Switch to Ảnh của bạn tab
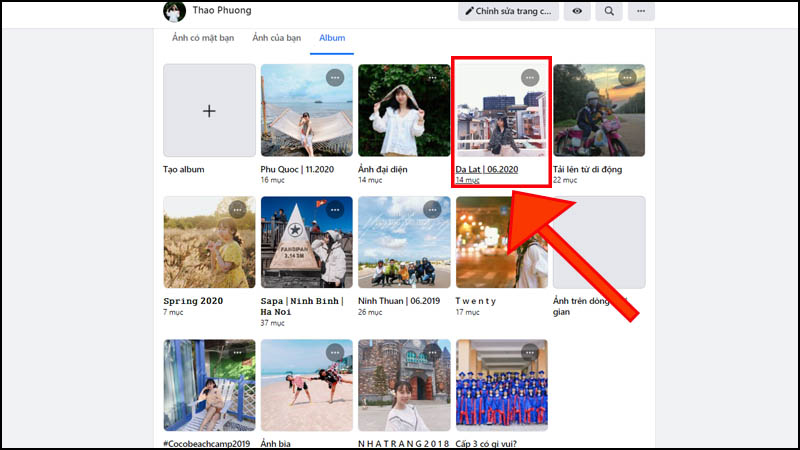800x450 pixels. tap(277, 38)
